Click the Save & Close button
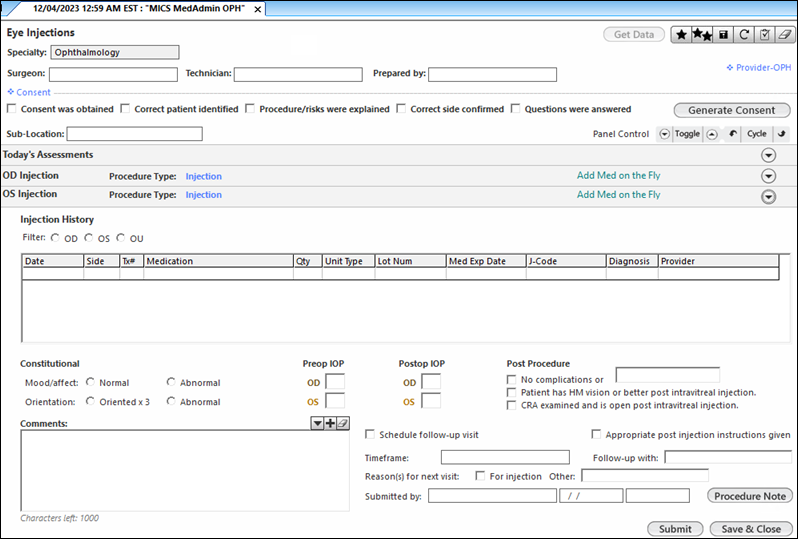Viewport: 798px width, 539px height. pyautogui.click(x=751, y=528)
